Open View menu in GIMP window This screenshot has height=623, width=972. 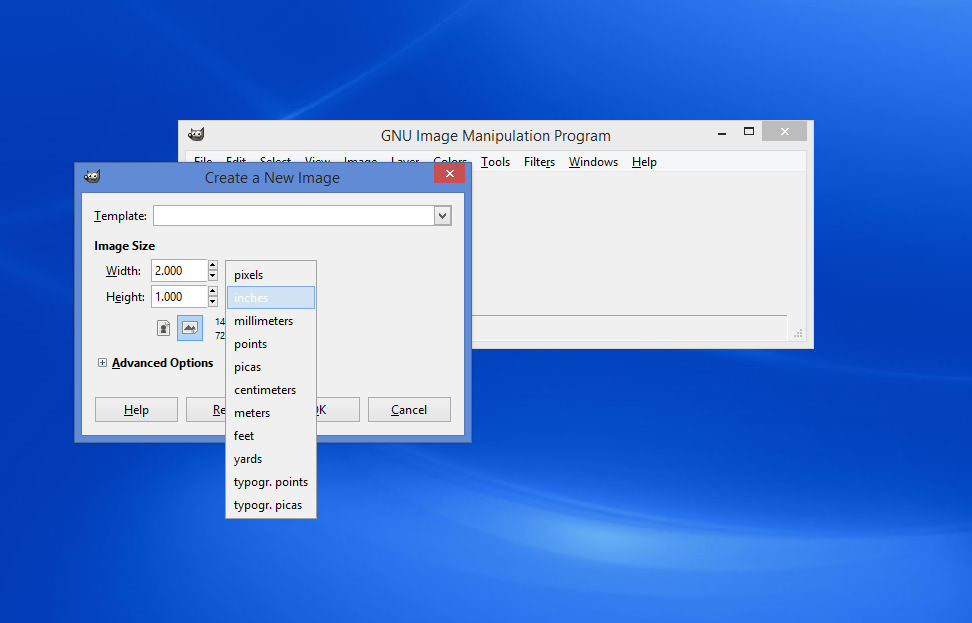click(317, 159)
